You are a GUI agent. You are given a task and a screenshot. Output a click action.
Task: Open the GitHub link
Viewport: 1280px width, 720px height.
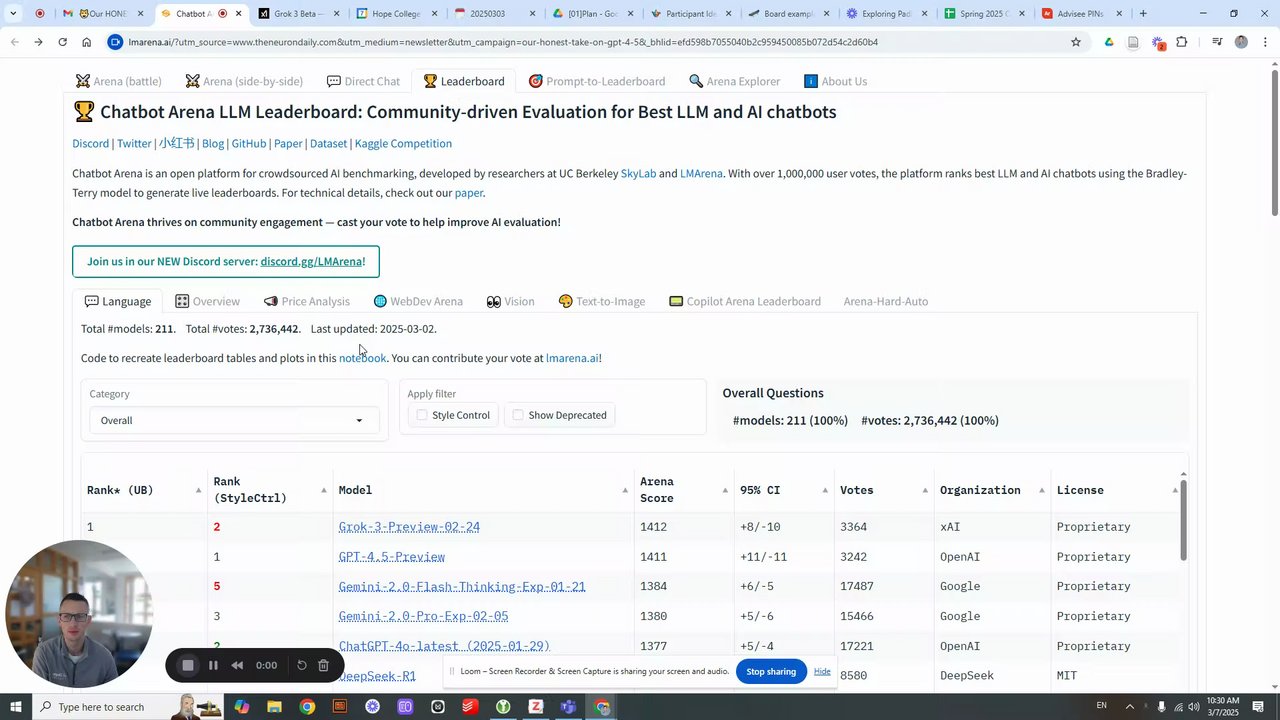tap(249, 143)
